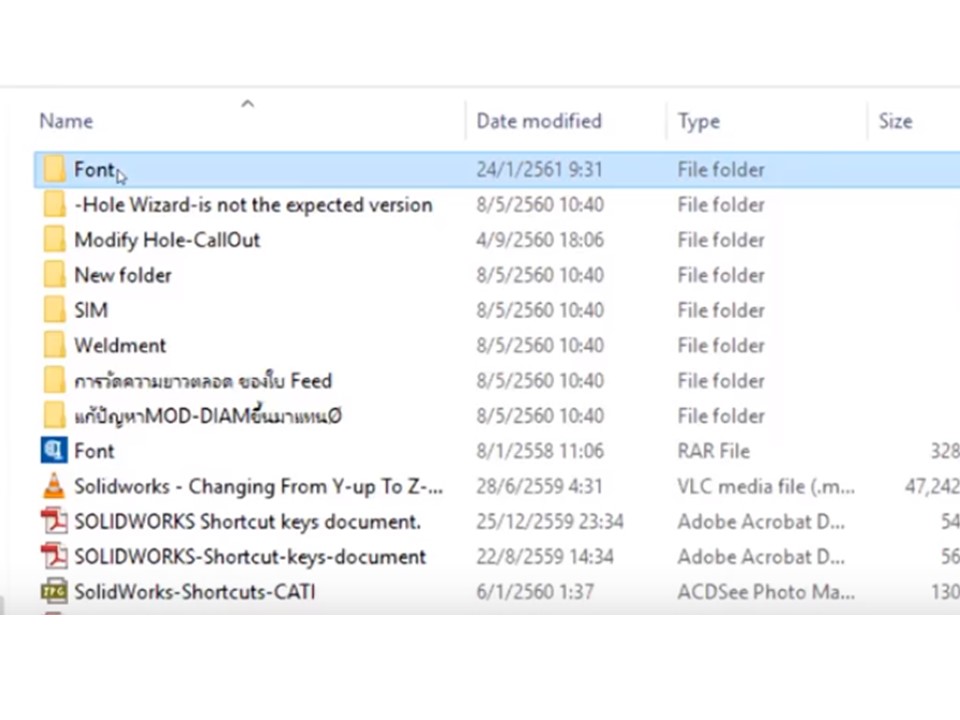The image size is (960, 720).
Task: Select "-Hole Wizard-is not the expected version" folder name
Action: click(x=253, y=204)
